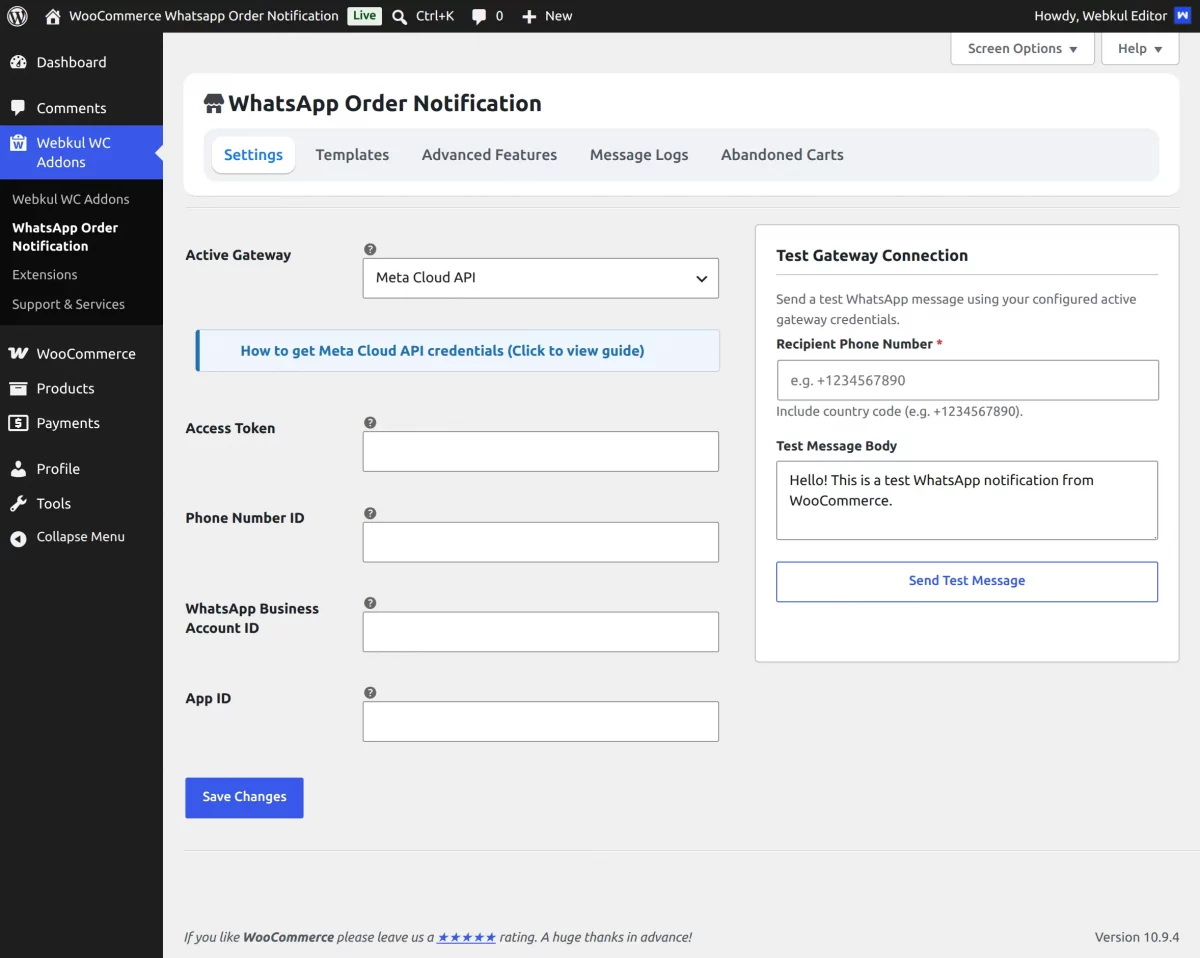Image resolution: width=1200 pixels, height=958 pixels.
Task: Click help tooltip icon above Active Gateway
Action: [x=370, y=249]
